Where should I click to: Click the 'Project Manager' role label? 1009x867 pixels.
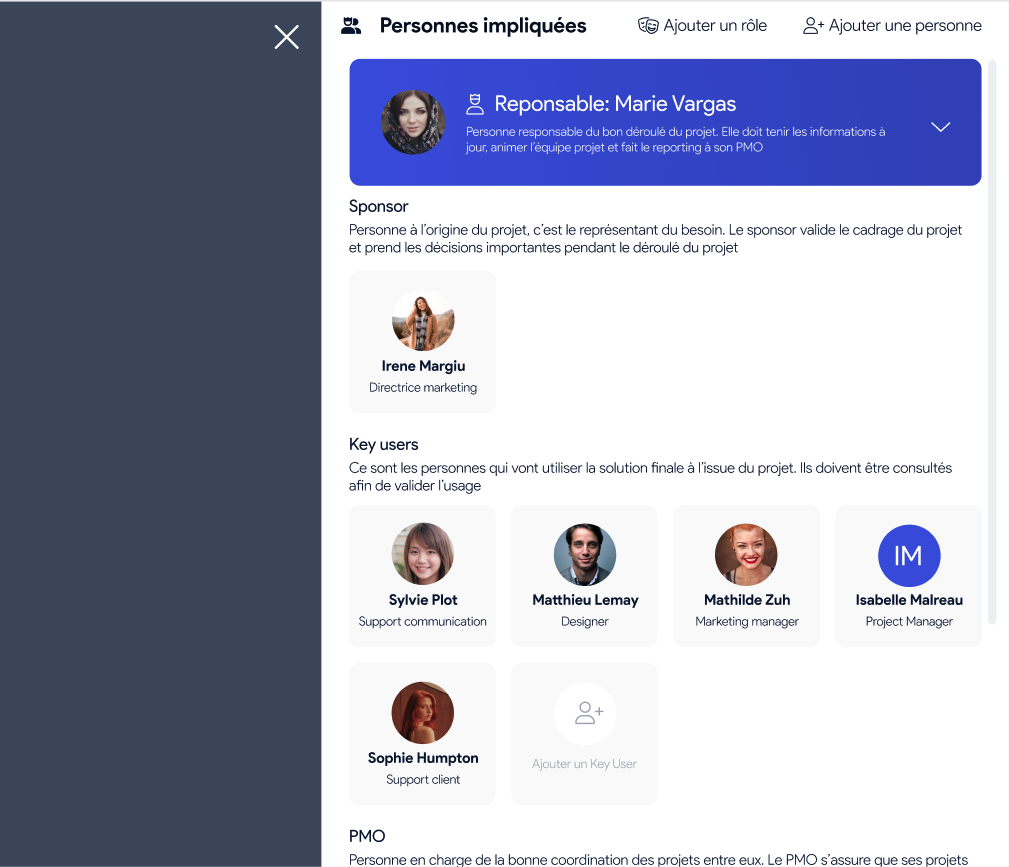click(x=909, y=621)
